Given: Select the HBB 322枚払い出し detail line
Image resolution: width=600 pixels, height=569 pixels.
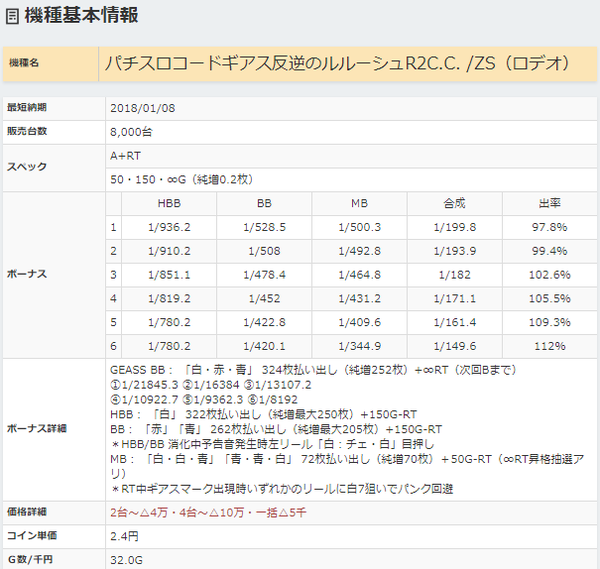Looking at the screenshot, I should point(264,414).
